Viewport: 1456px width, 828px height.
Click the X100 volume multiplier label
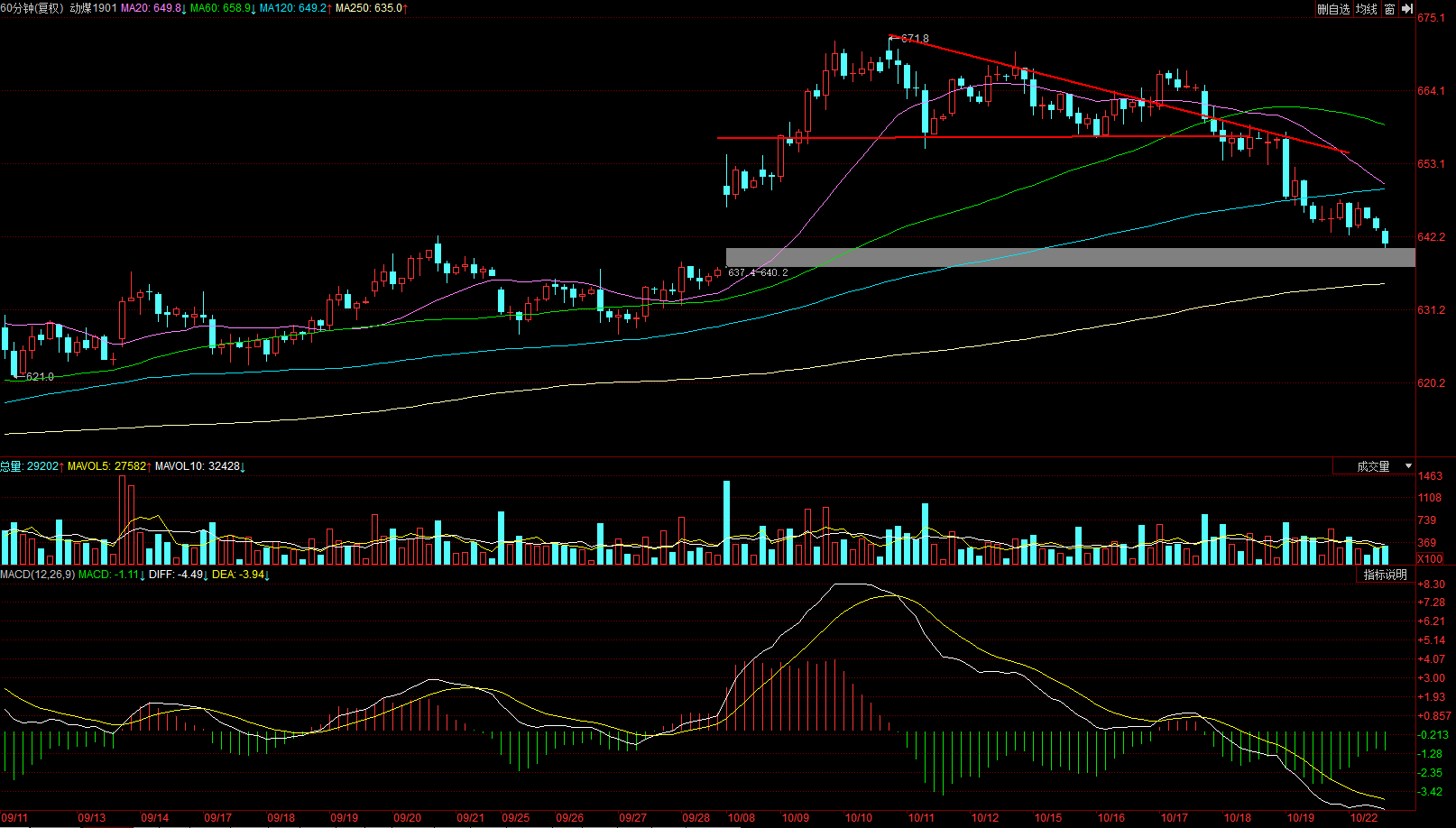point(1430,558)
